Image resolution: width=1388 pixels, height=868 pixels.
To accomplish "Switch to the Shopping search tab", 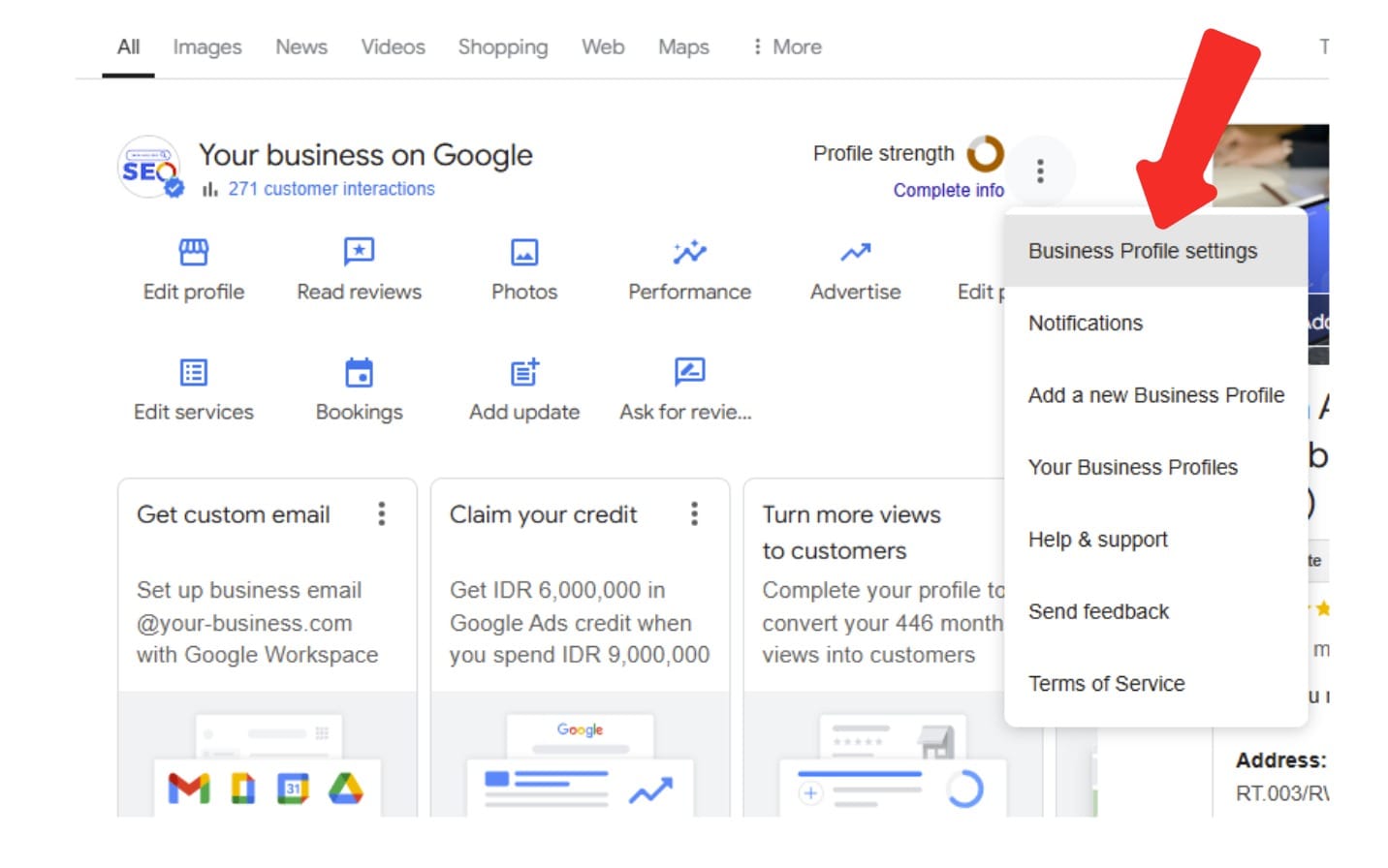I will click(x=503, y=46).
